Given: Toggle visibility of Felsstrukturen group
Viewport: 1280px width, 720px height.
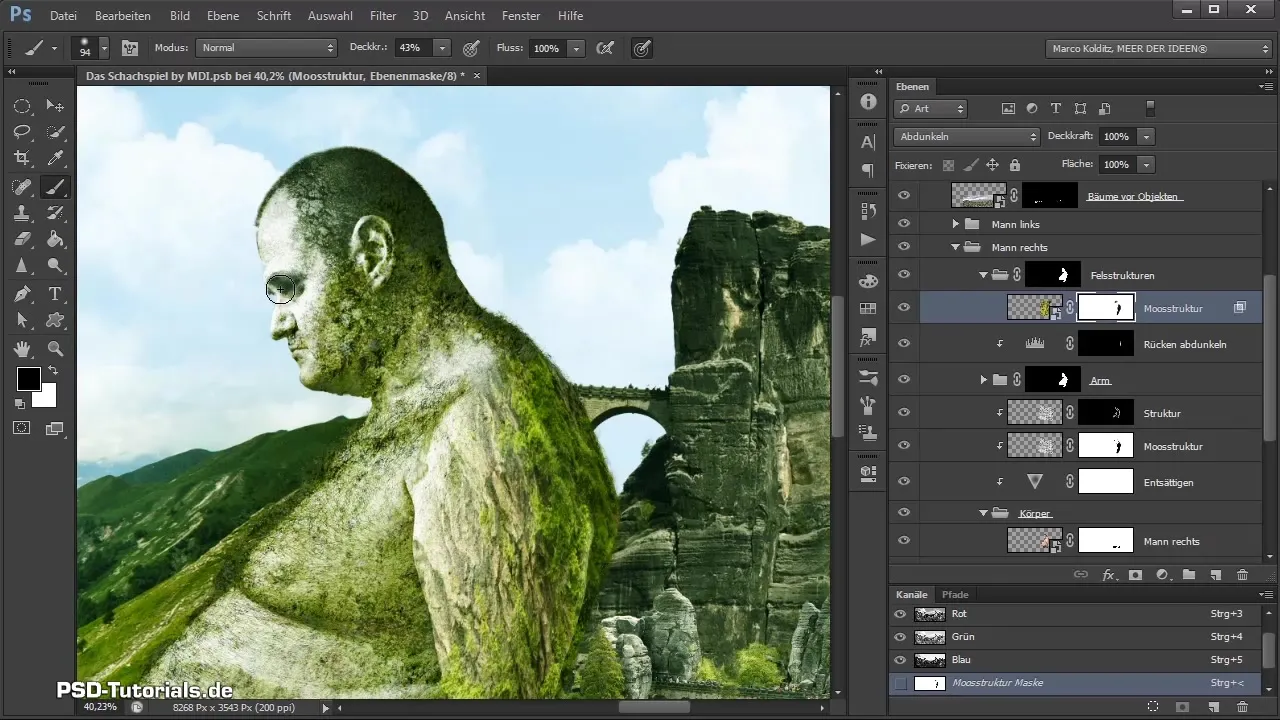Looking at the screenshot, I should coord(904,274).
